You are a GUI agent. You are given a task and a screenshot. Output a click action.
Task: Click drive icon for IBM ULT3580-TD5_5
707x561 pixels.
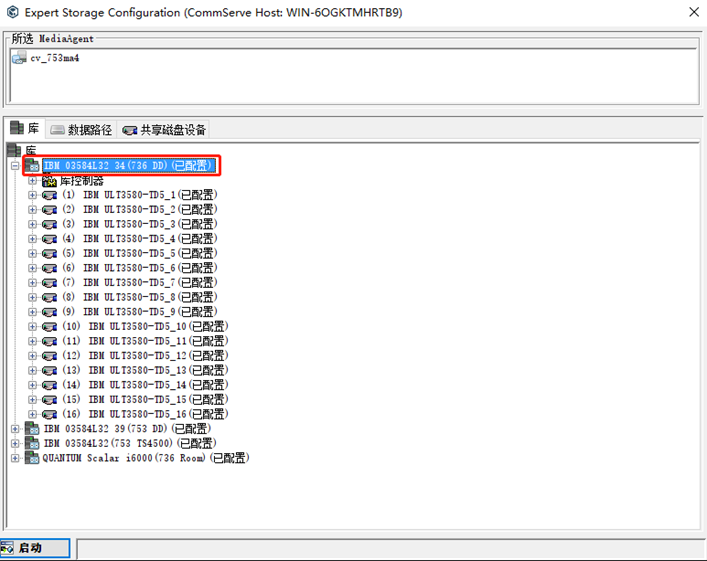tap(49, 253)
